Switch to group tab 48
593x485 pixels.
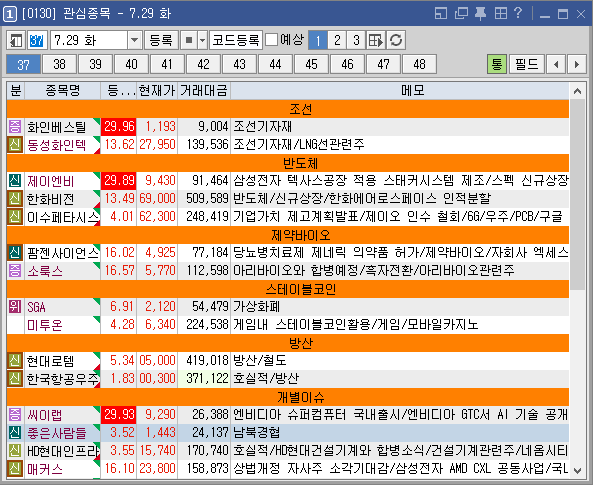pos(419,64)
